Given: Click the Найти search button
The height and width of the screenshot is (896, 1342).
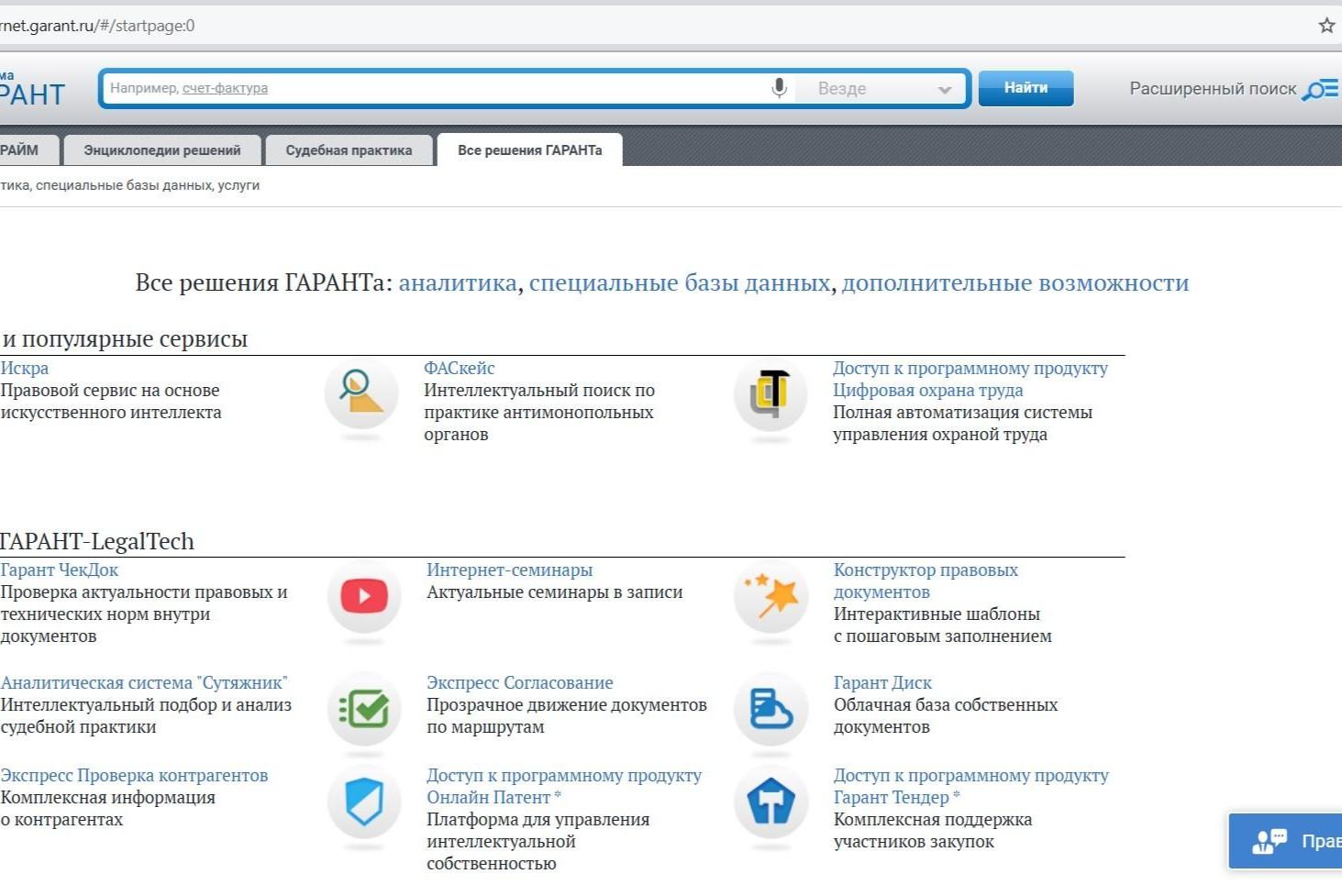Looking at the screenshot, I should pos(1026,88).
